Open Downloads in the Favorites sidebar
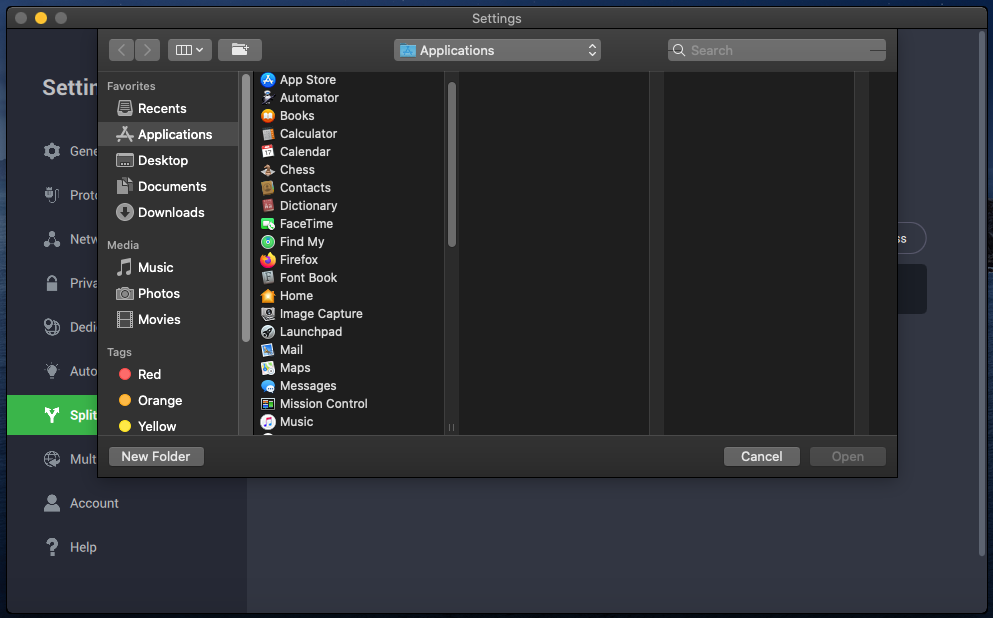Viewport: 993px width, 618px height. click(x=170, y=212)
